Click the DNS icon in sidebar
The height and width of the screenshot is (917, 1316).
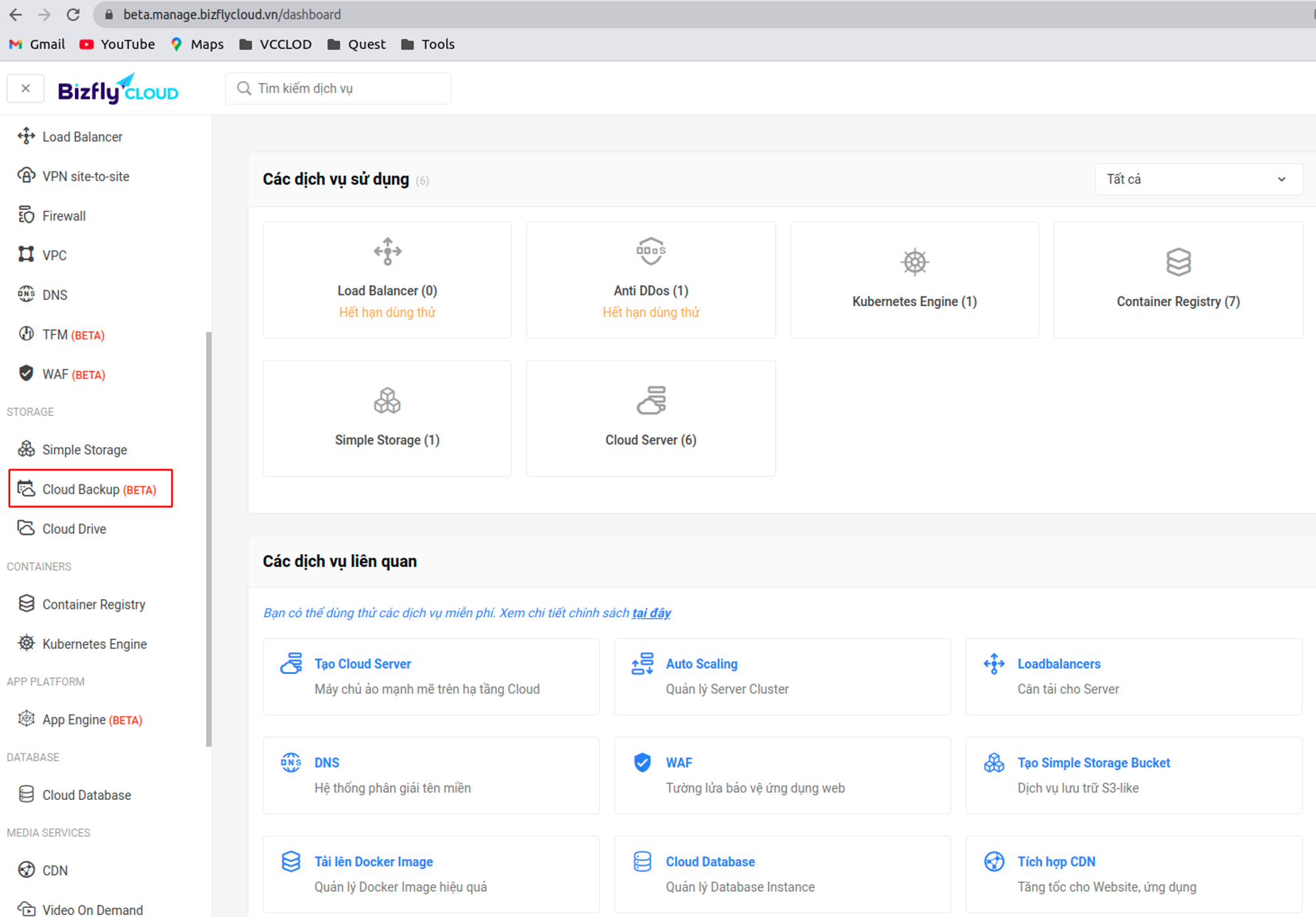(26, 294)
